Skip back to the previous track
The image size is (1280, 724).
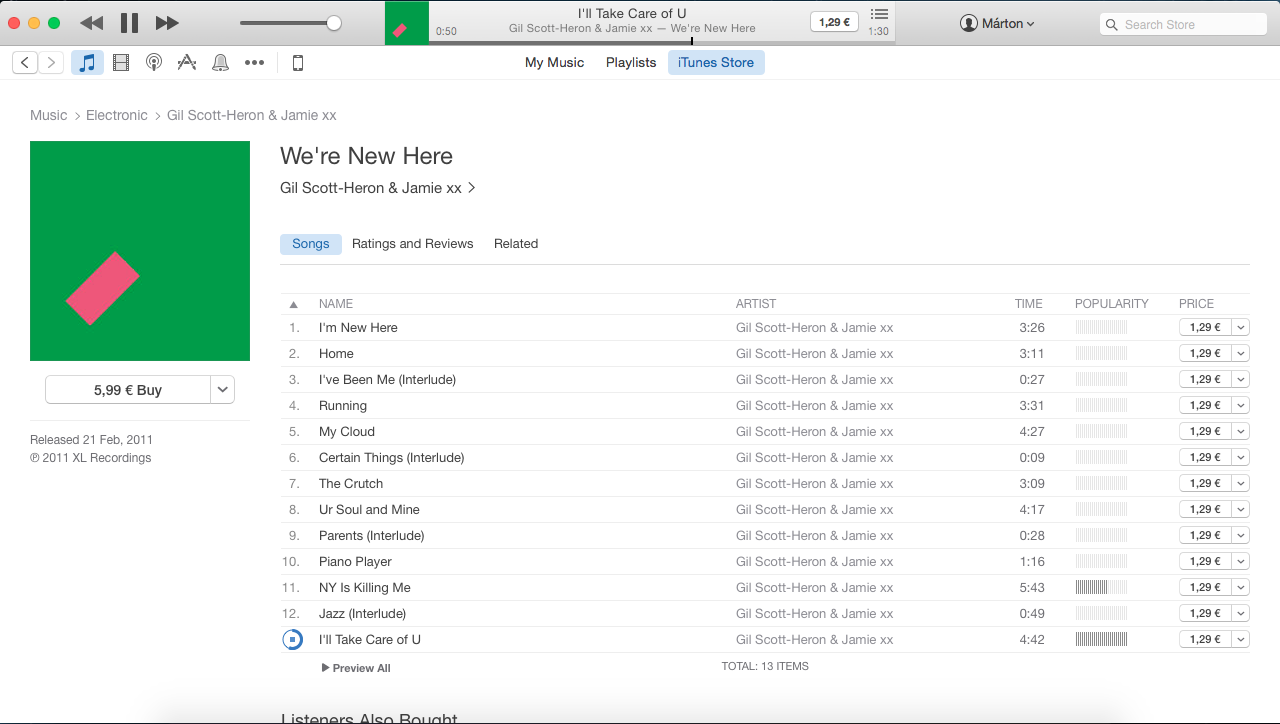click(91, 23)
